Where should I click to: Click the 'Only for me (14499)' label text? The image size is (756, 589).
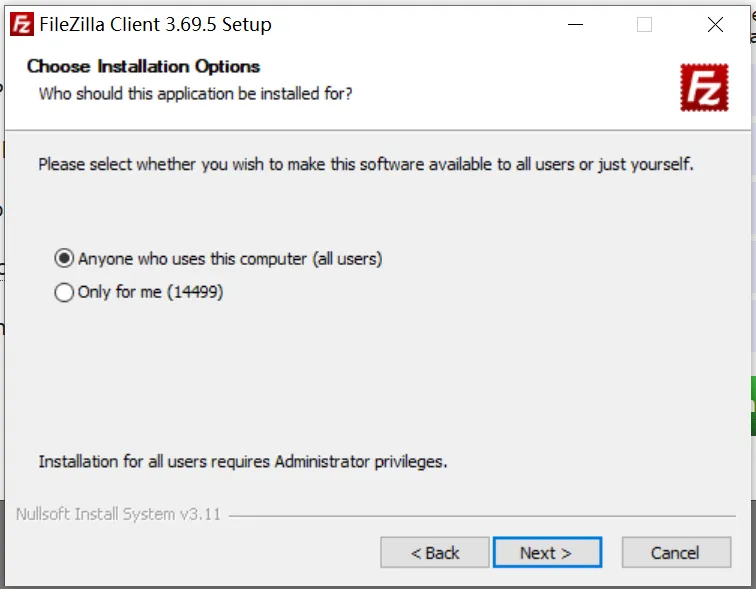tap(150, 293)
